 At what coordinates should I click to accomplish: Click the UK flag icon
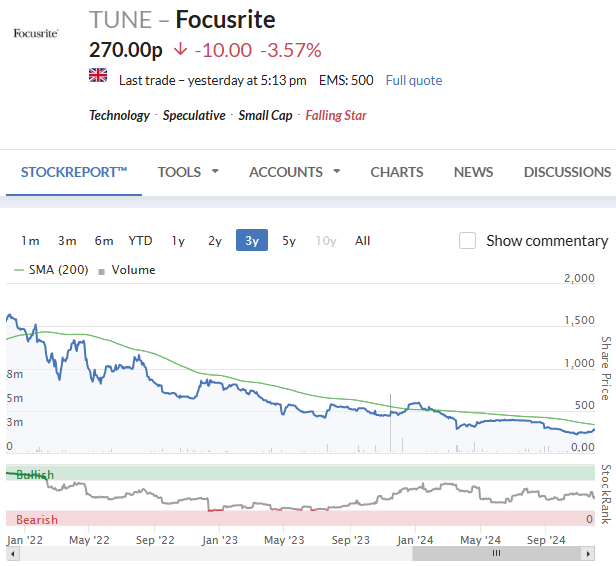98,75
